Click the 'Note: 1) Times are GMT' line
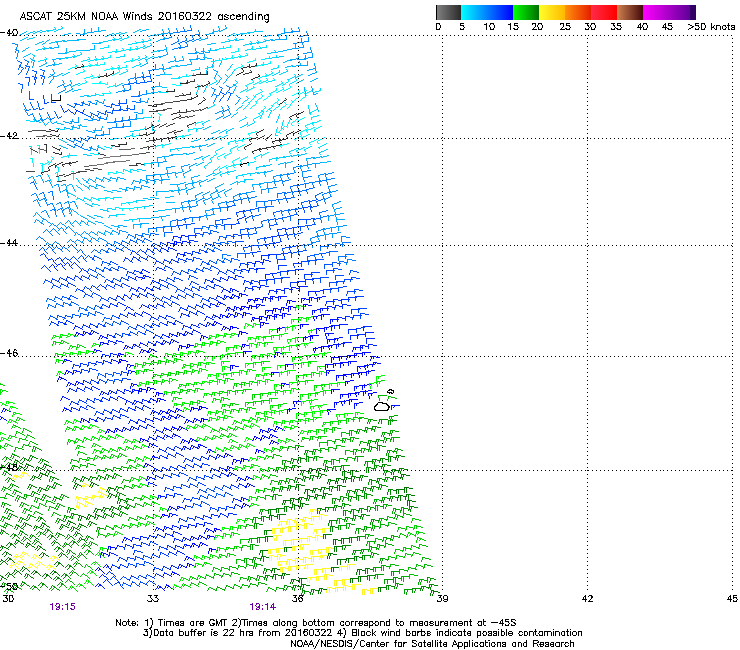 (x=315, y=623)
